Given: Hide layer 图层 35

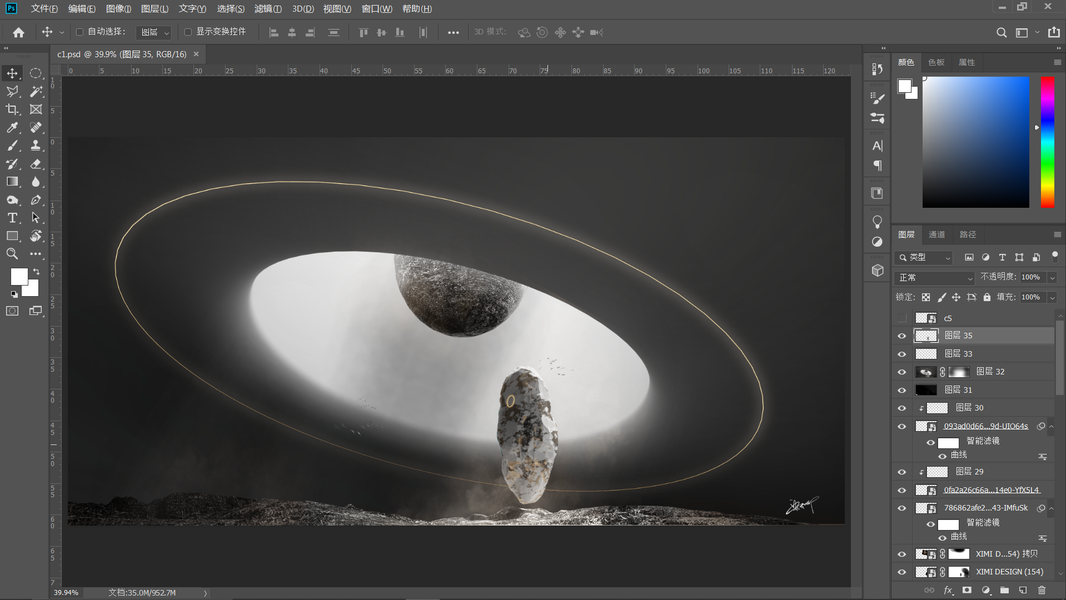Looking at the screenshot, I should (902, 336).
